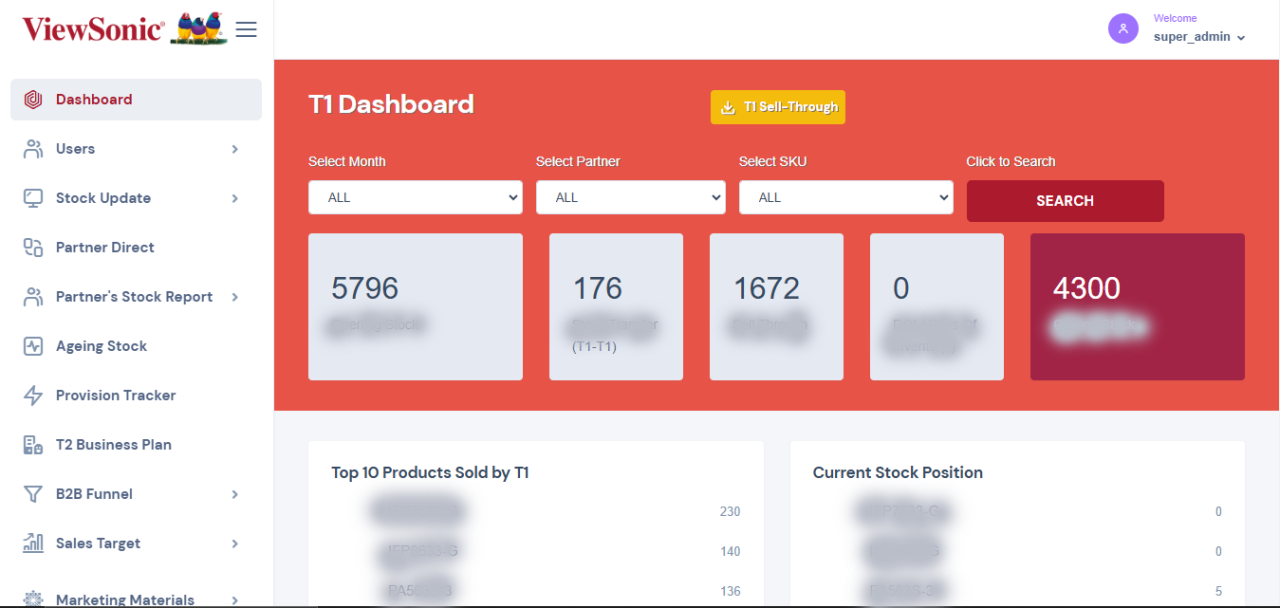Open the Select Month dropdown
Image resolution: width=1280 pixels, height=608 pixels.
[x=415, y=198]
